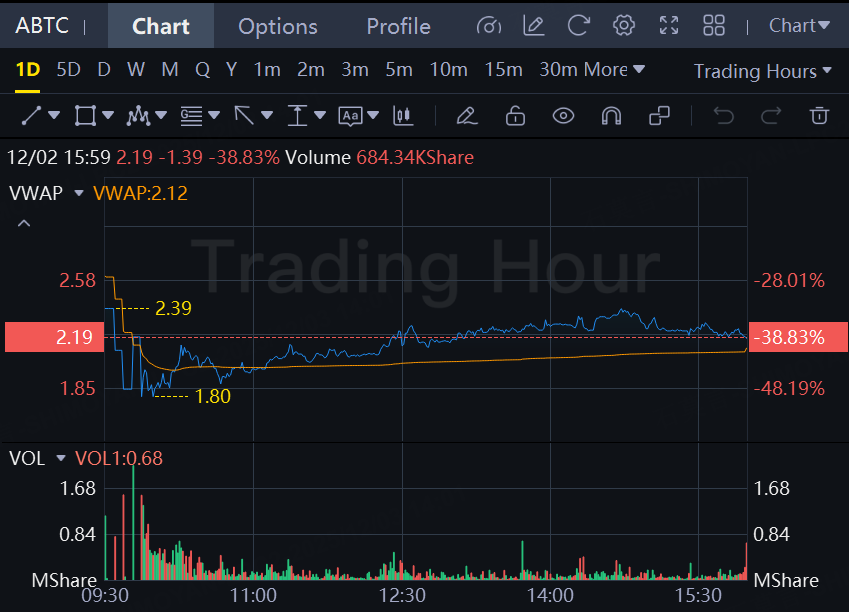Select the line drawing tool
Viewport: 849px width, 612px height.
(31, 116)
